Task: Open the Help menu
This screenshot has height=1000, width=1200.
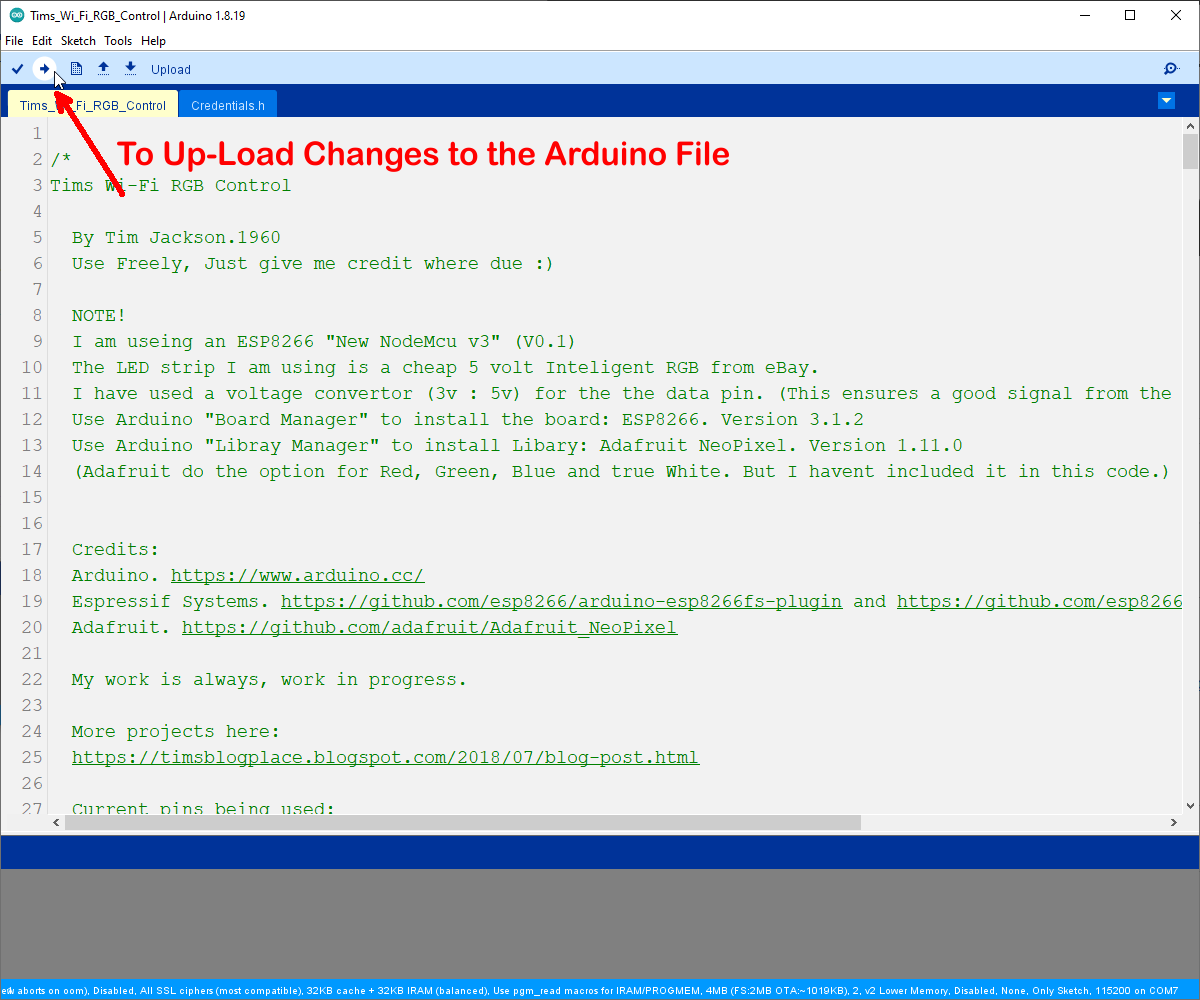Action: point(153,41)
